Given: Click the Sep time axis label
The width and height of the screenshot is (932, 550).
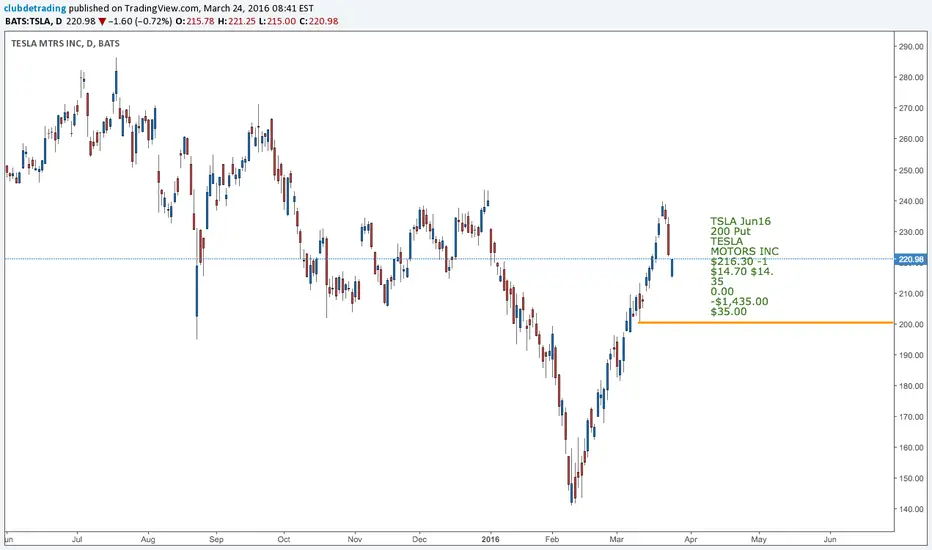Looking at the screenshot, I should (x=216, y=539).
